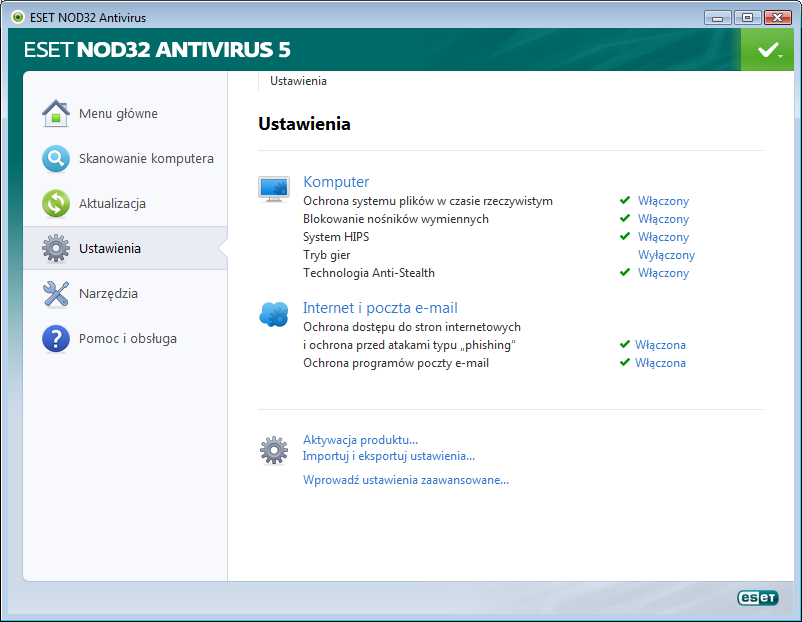
Task: Click the green refresh icon for Aktualizacja
Action: (56, 204)
